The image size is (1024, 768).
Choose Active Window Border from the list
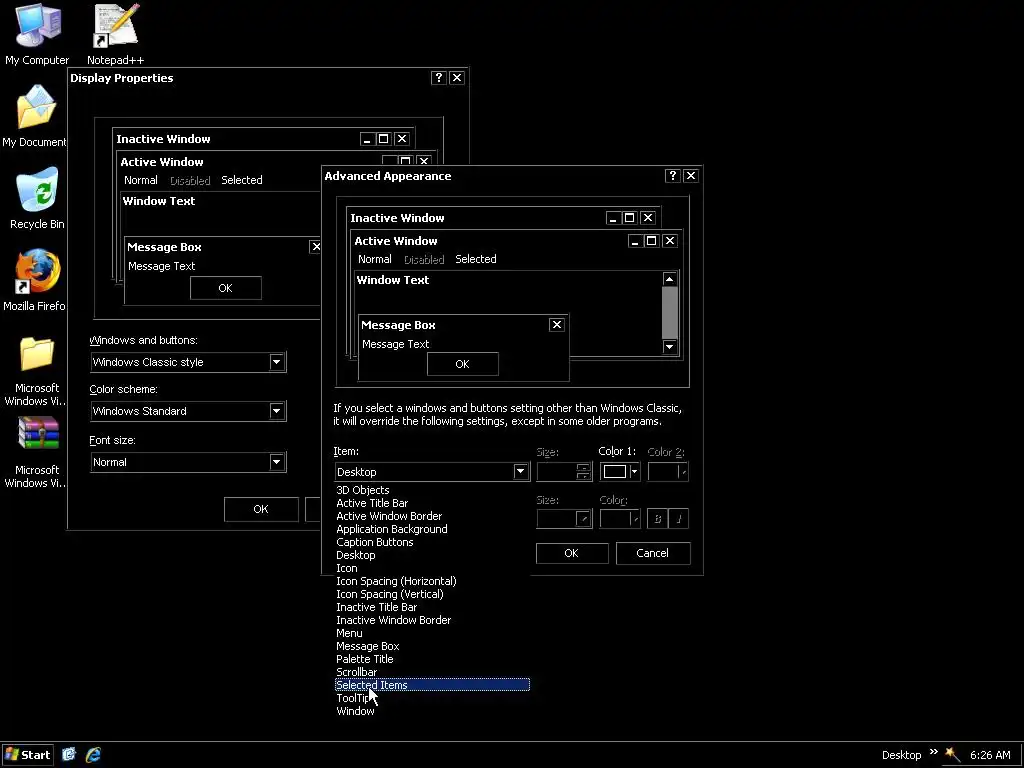click(432, 516)
